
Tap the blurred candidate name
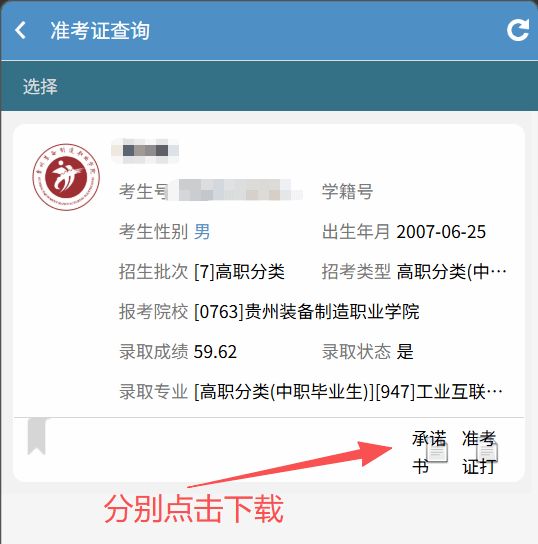pyautogui.click(x=145, y=151)
